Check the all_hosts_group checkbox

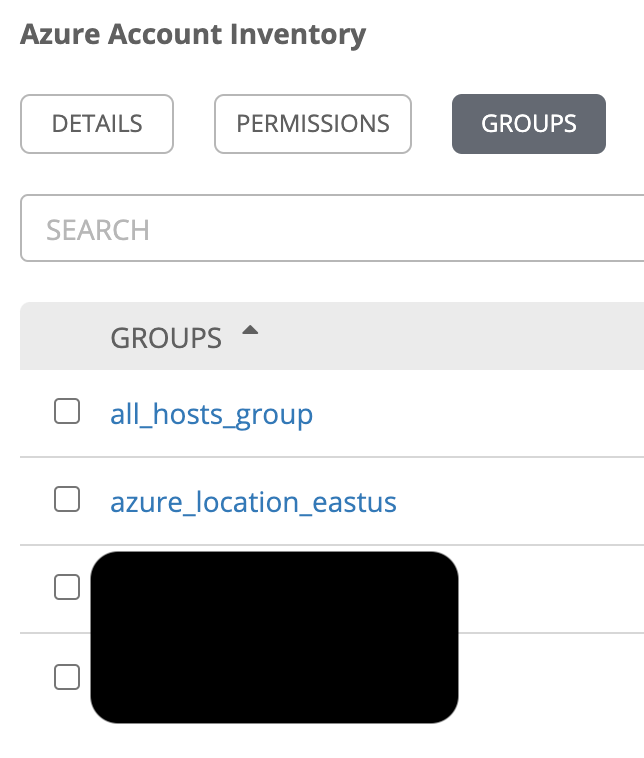67,412
